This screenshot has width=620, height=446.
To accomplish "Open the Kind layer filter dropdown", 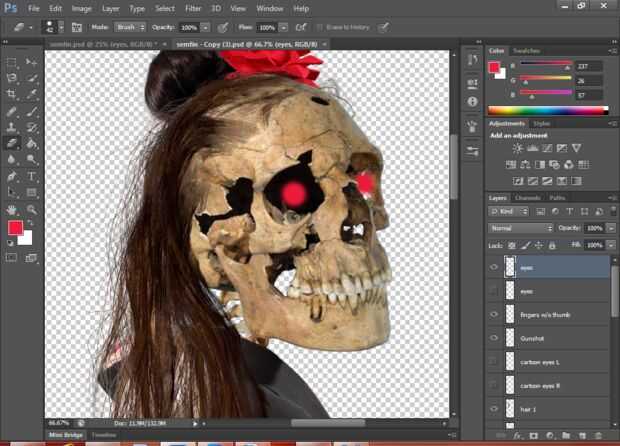I will tap(508, 212).
